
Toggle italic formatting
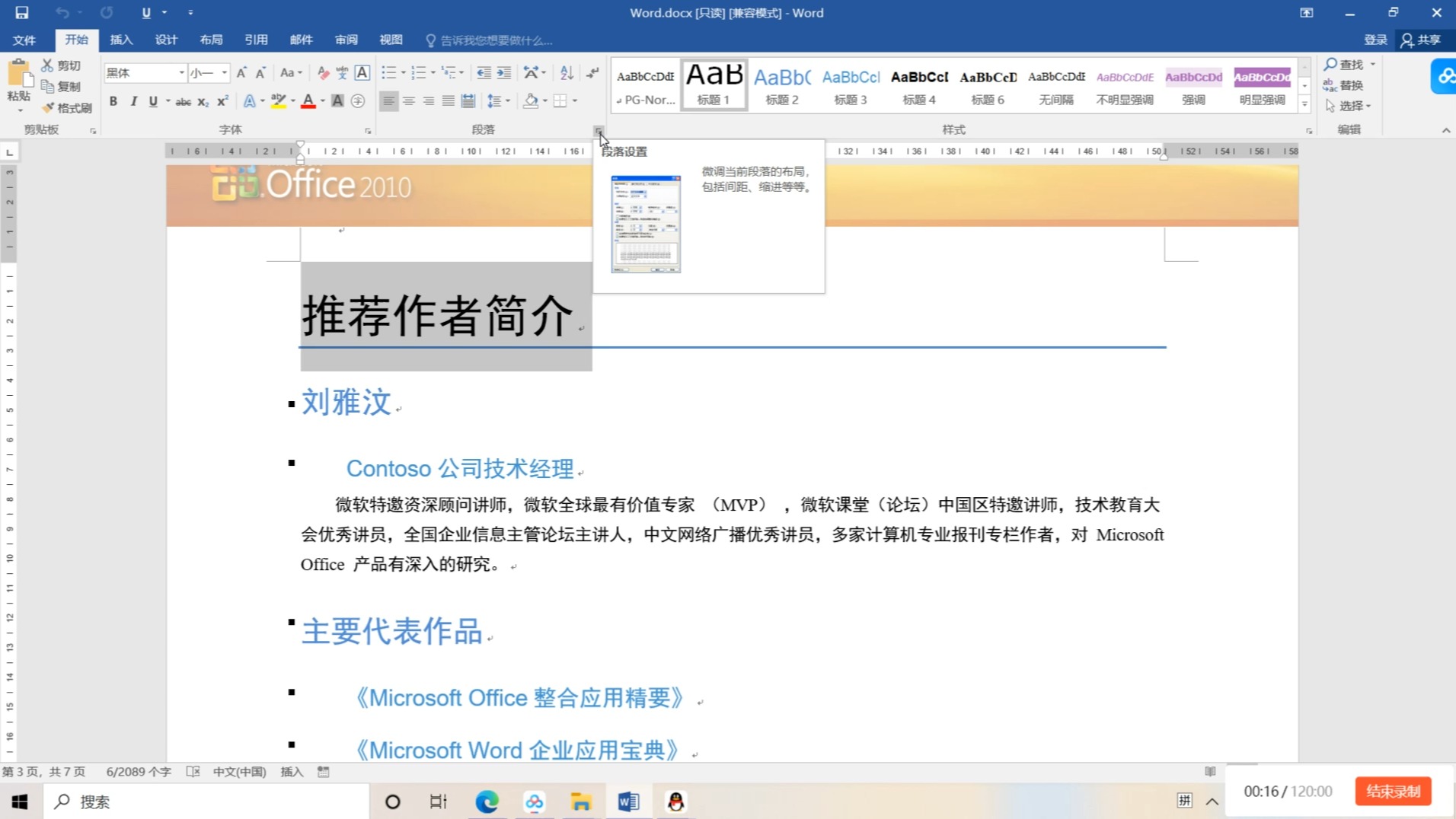point(133,100)
